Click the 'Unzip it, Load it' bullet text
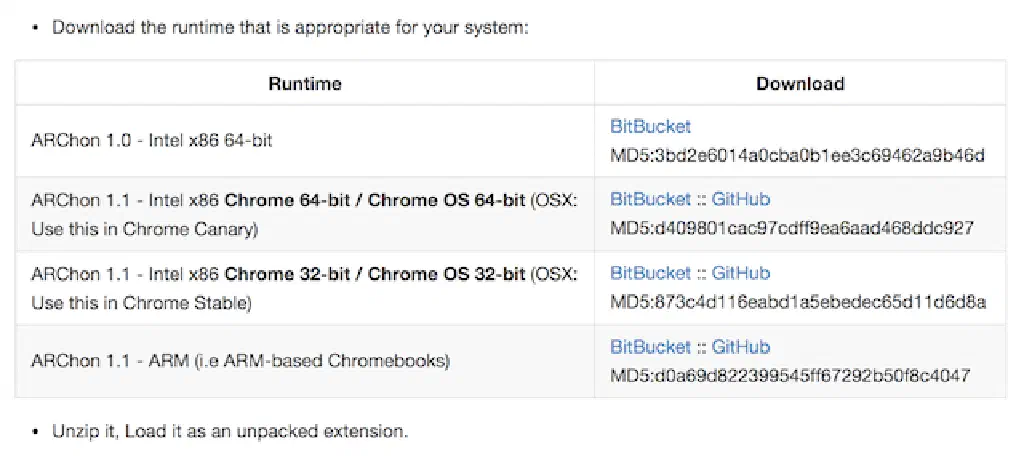Screen dimensions: 1024x456 click(230, 432)
